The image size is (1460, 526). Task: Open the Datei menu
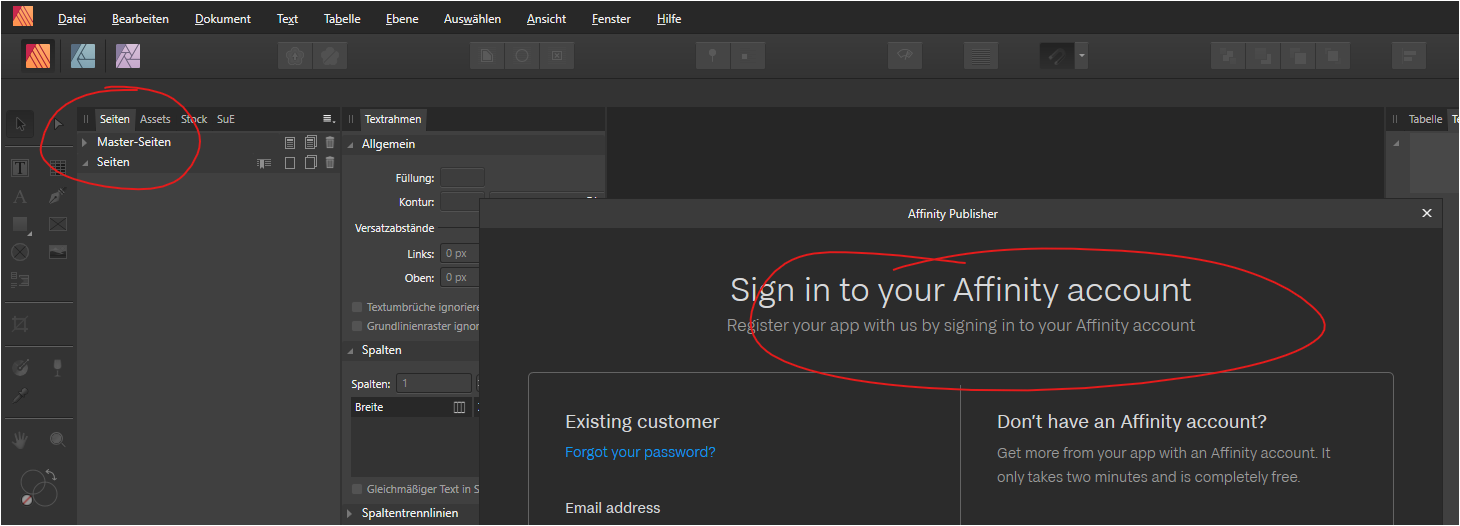tap(72, 19)
